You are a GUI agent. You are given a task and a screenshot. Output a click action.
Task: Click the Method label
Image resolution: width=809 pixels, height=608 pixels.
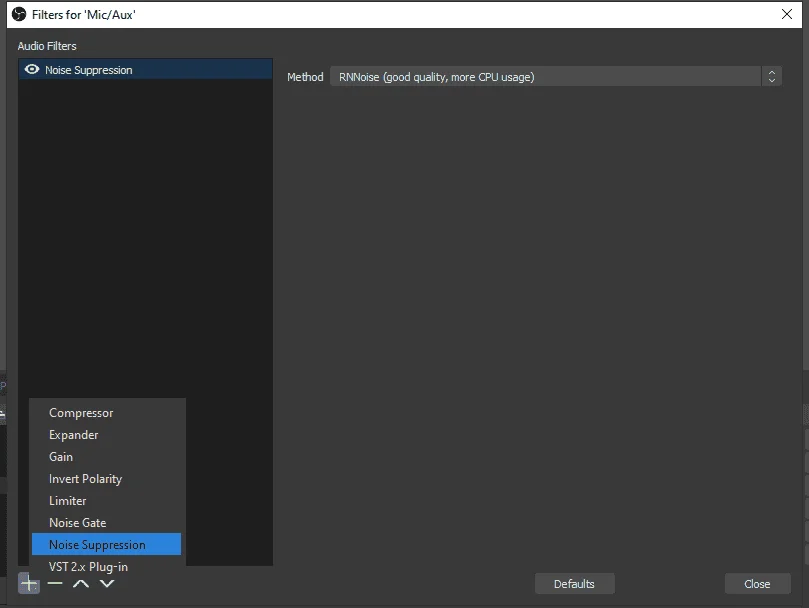(305, 77)
